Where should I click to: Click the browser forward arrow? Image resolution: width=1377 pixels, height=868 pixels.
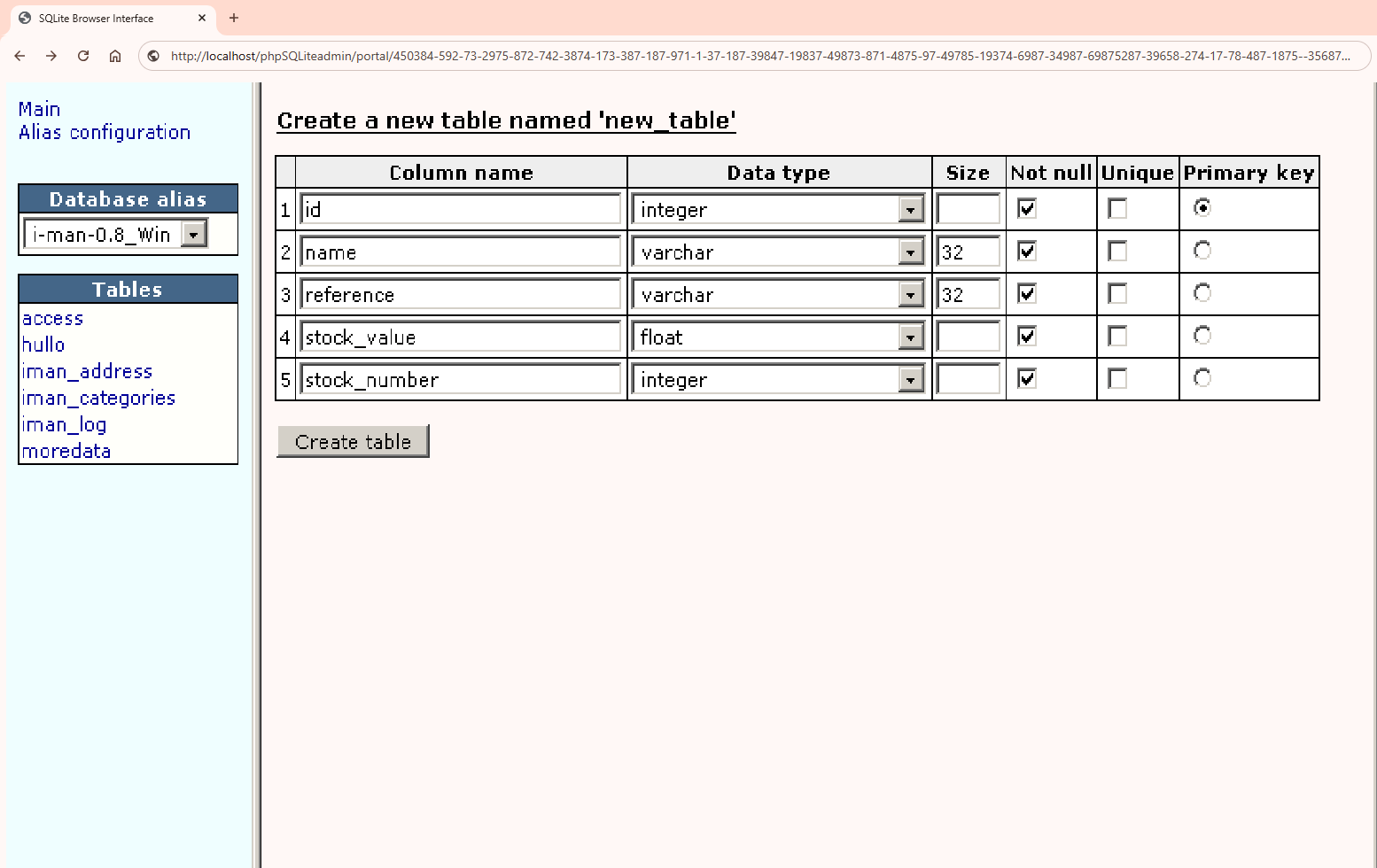tap(51, 55)
